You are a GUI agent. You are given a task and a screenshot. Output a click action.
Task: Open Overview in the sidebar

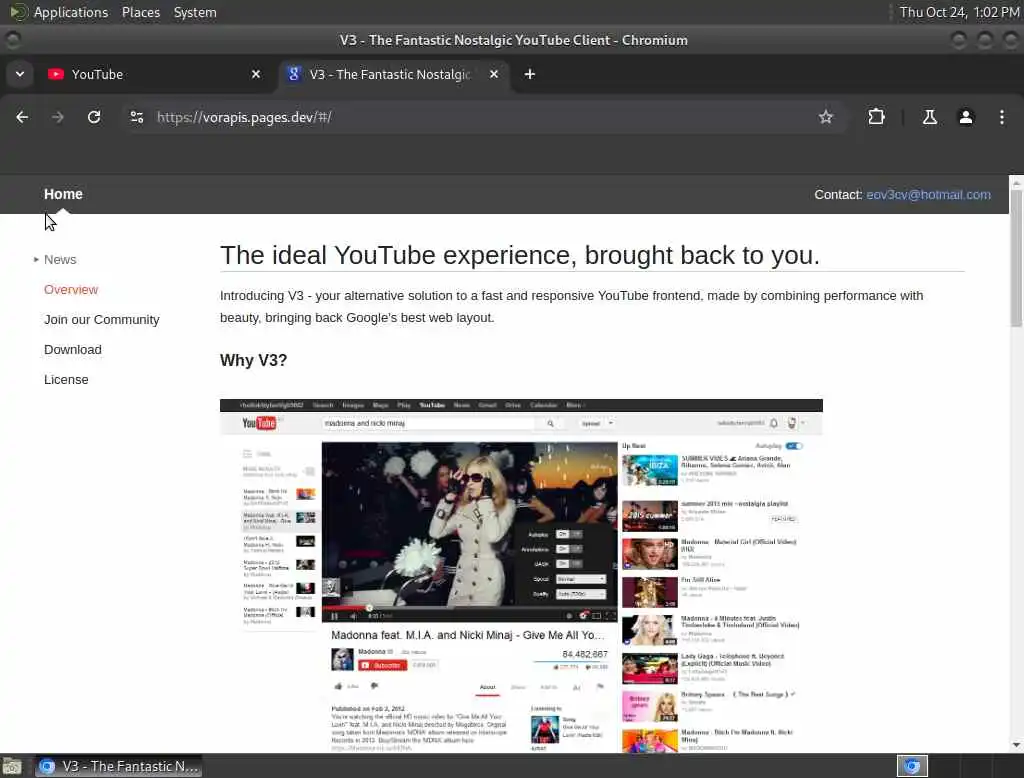(71, 289)
